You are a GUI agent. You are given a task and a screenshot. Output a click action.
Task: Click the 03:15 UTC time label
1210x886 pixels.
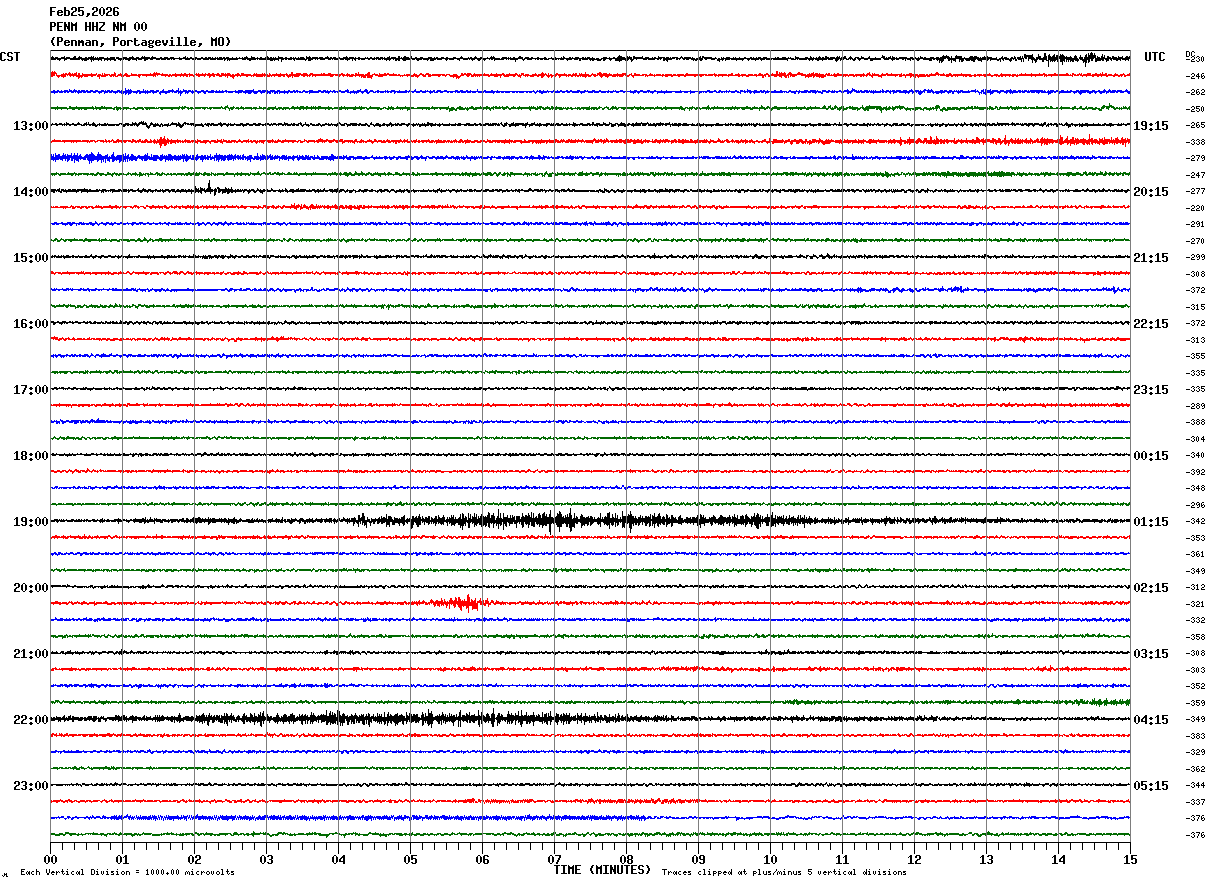[x=1151, y=654]
